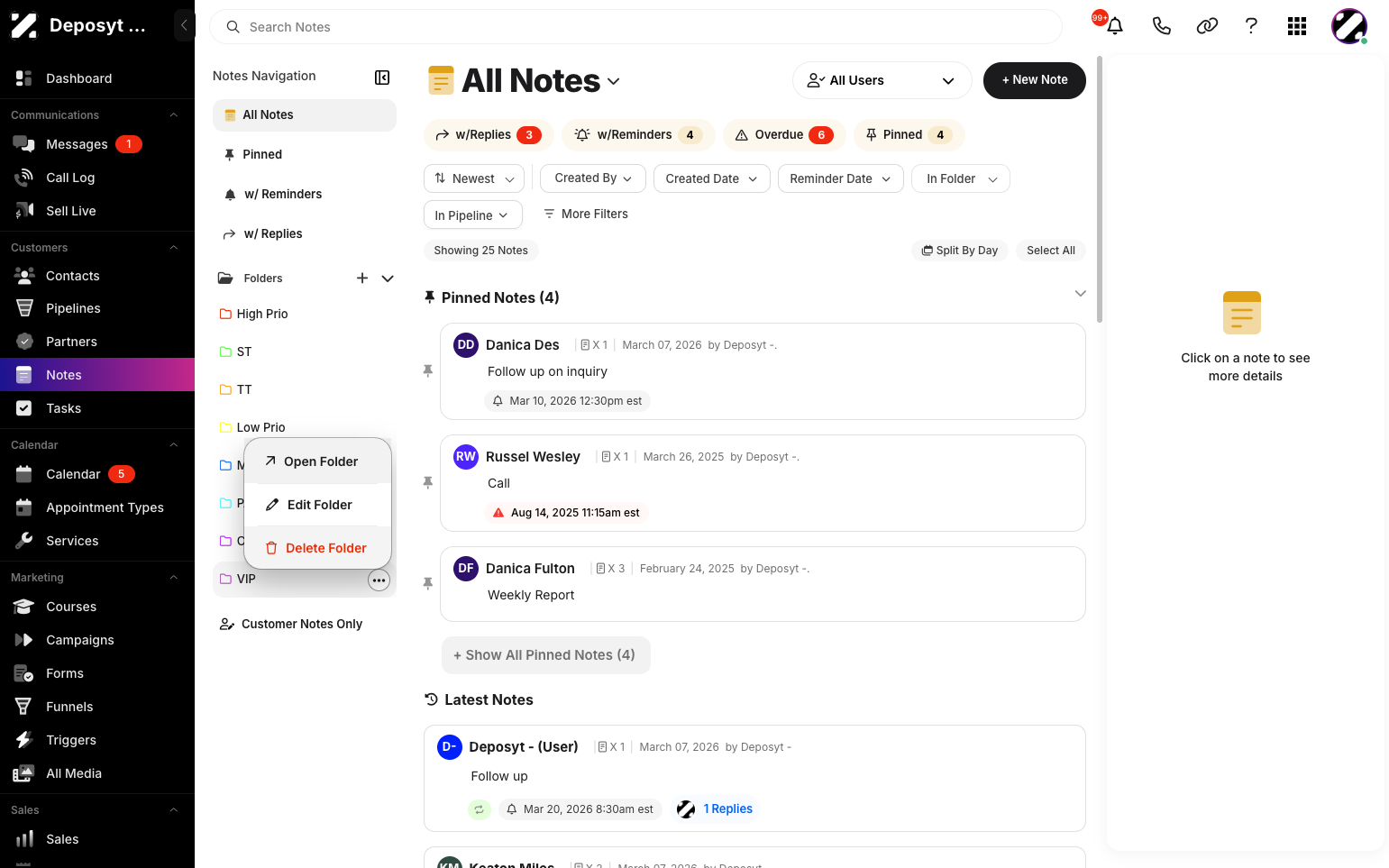Click Show All Pinned Notes (4)
The height and width of the screenshot is (868, 1389).
coord(546,655)
